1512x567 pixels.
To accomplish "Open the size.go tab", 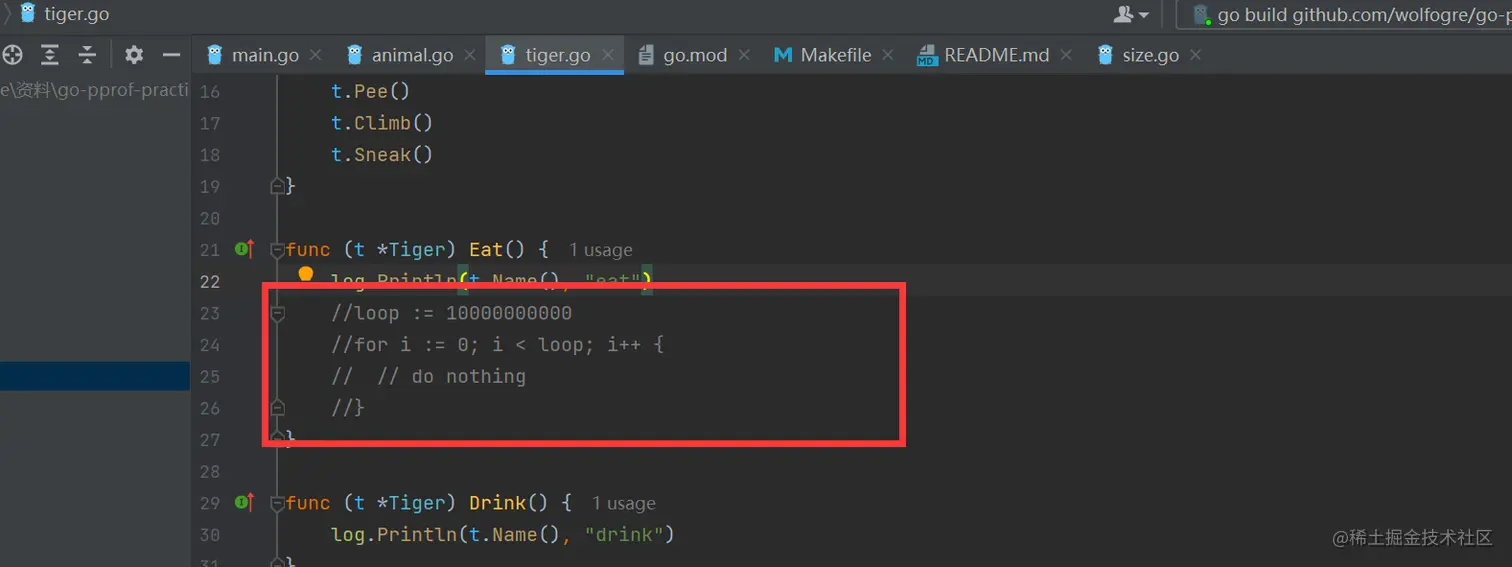I will 1150,55.
